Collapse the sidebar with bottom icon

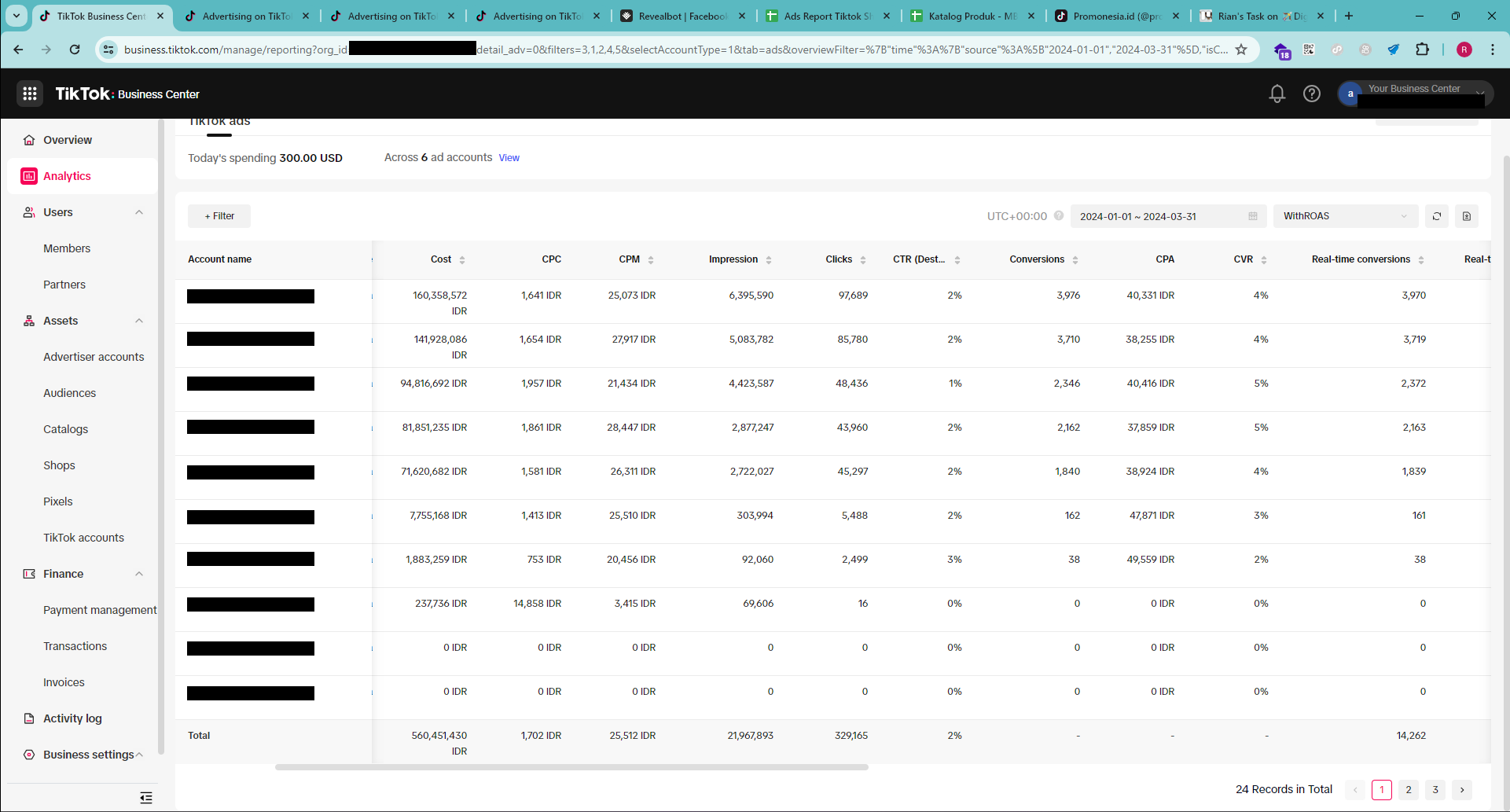(x=146, y=798)
